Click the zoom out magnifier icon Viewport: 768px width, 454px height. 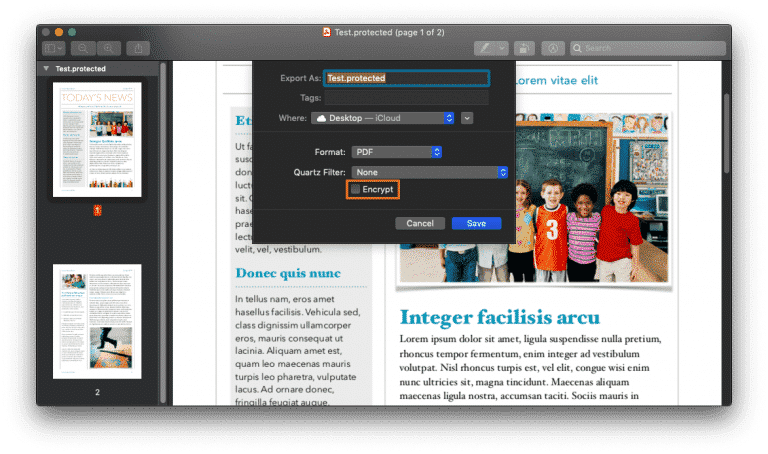click(83, 48)
